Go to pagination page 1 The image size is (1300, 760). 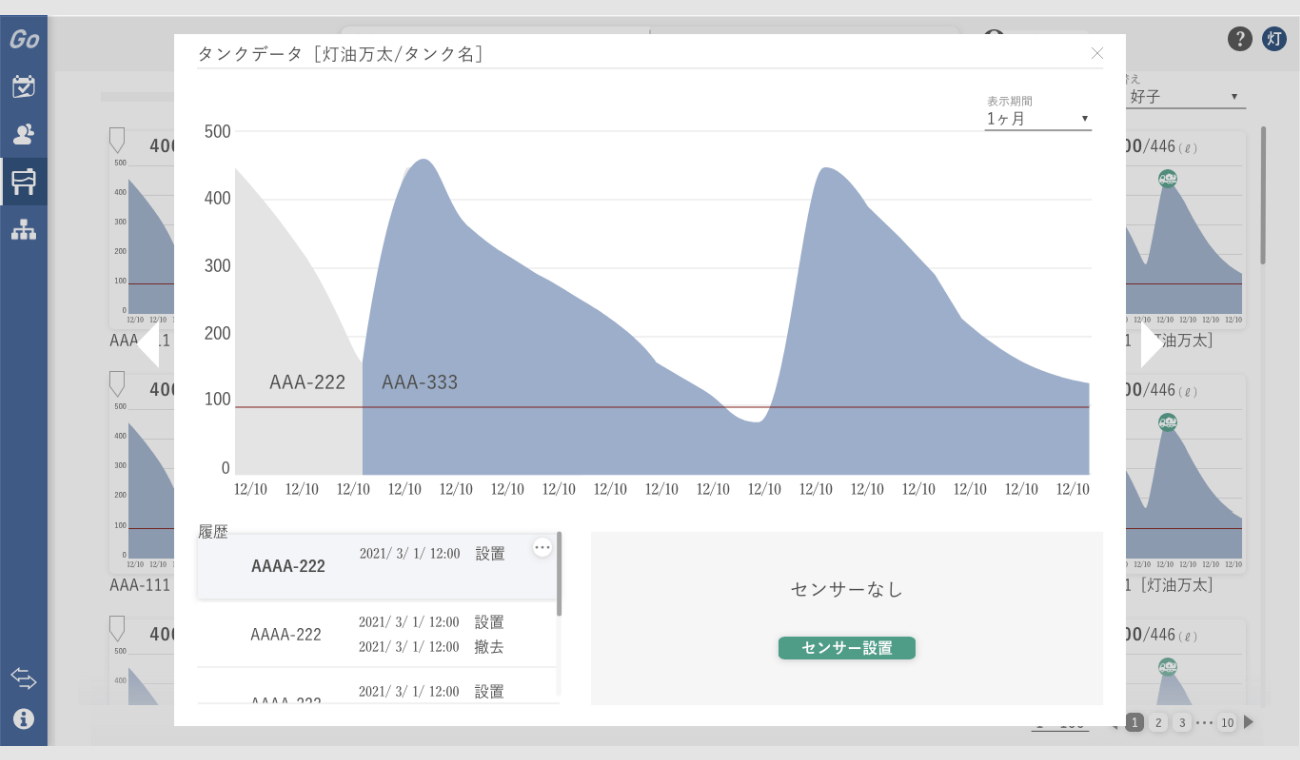tap(1134, 722)
